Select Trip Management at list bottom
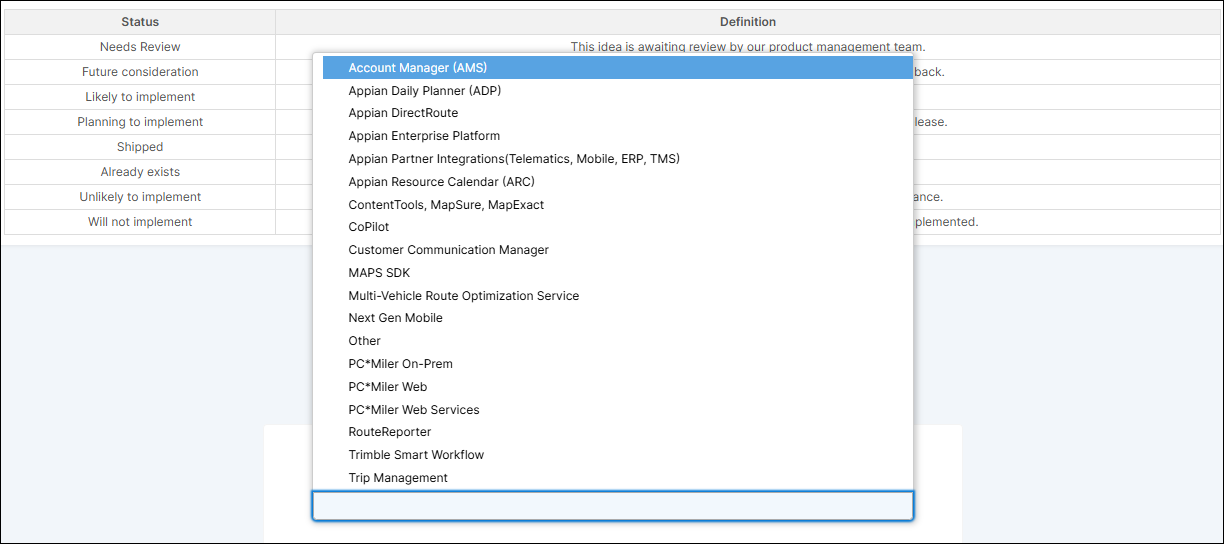1224x544 pixels. [x=398, y=478]
